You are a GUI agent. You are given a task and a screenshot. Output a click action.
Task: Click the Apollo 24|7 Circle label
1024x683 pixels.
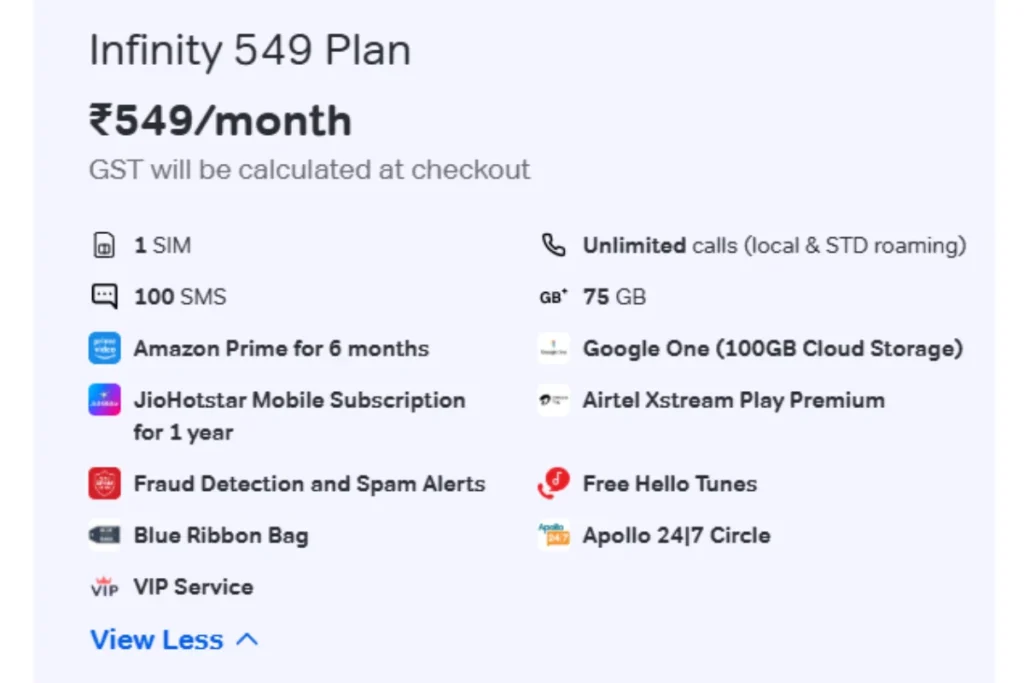point(676,536)
